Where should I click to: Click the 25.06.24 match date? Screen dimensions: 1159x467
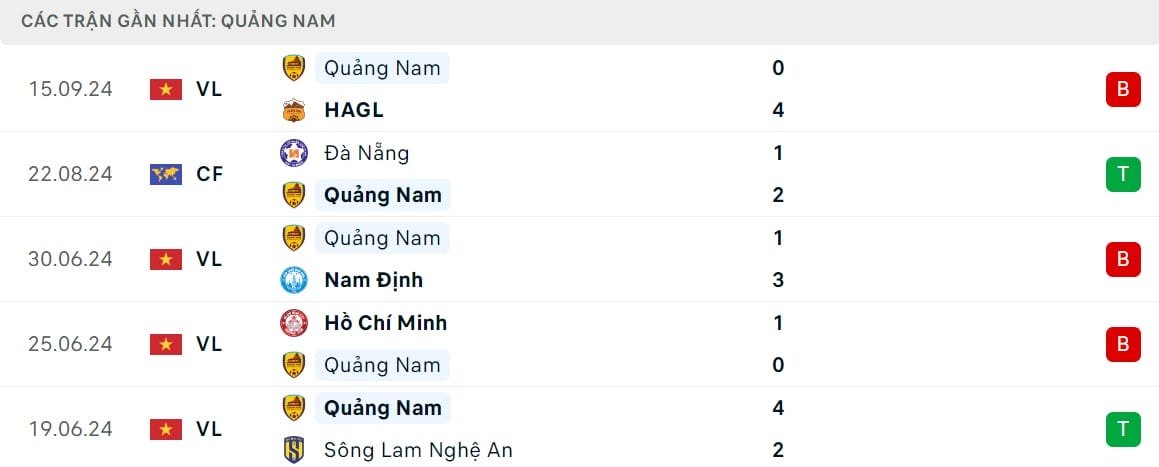pos(70,344)
